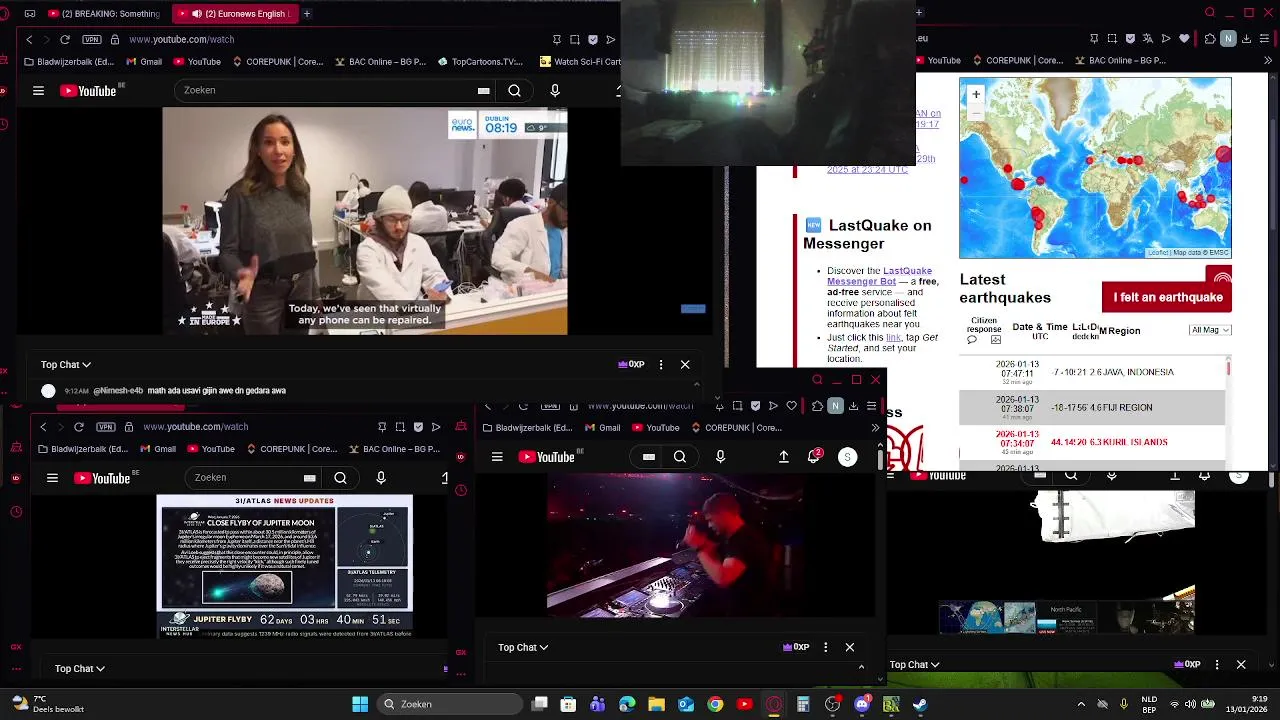
Task: Reload the page in the 3I/ATLAS browser window
Action: (x=79, y=427)
